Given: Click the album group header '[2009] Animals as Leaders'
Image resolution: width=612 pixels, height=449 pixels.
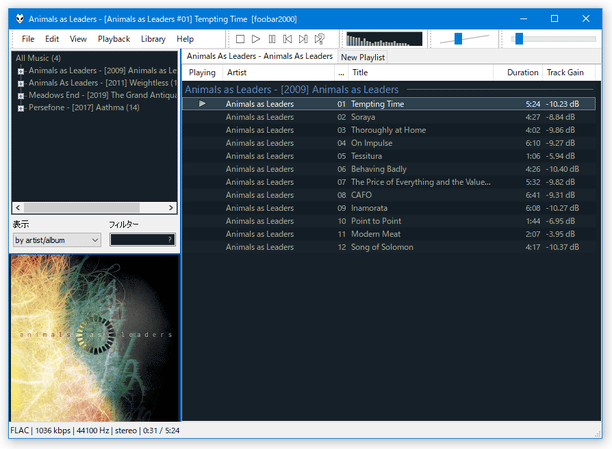Looking at the screenshot, I should pos(292,89).
